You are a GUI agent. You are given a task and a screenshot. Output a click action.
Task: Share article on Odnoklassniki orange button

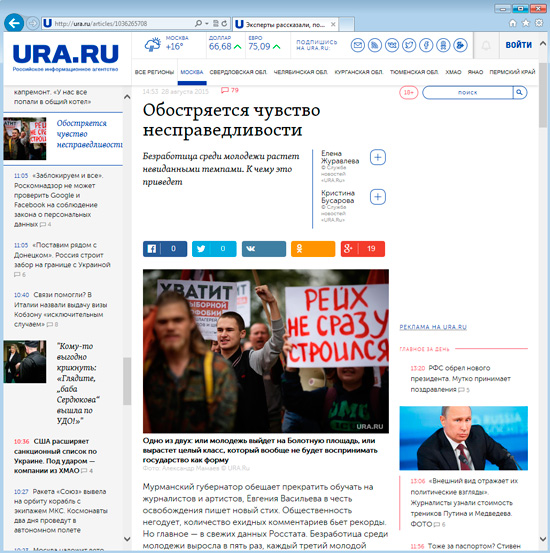tap(313, 249)
